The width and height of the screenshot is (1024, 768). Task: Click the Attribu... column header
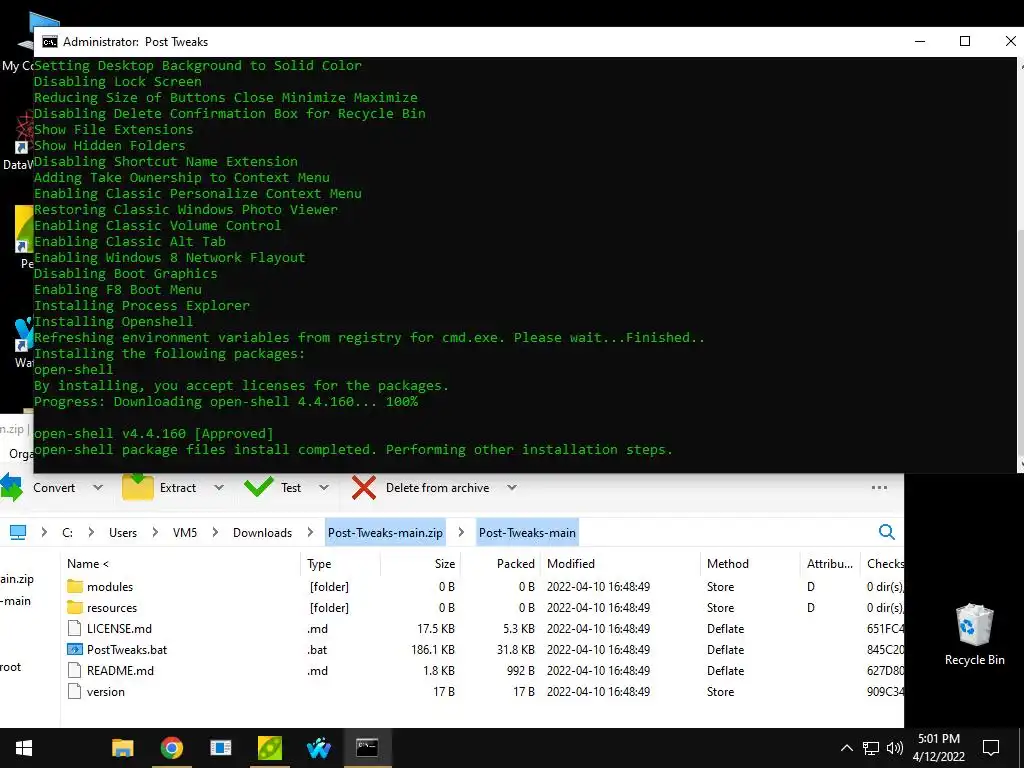829,564
